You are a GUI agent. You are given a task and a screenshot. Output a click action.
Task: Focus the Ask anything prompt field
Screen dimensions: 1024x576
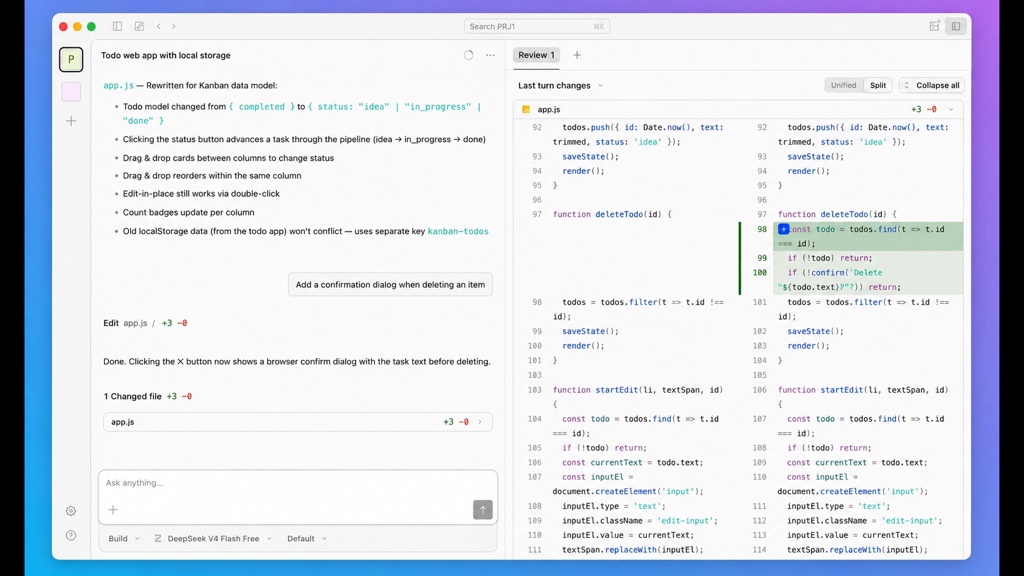298,483
